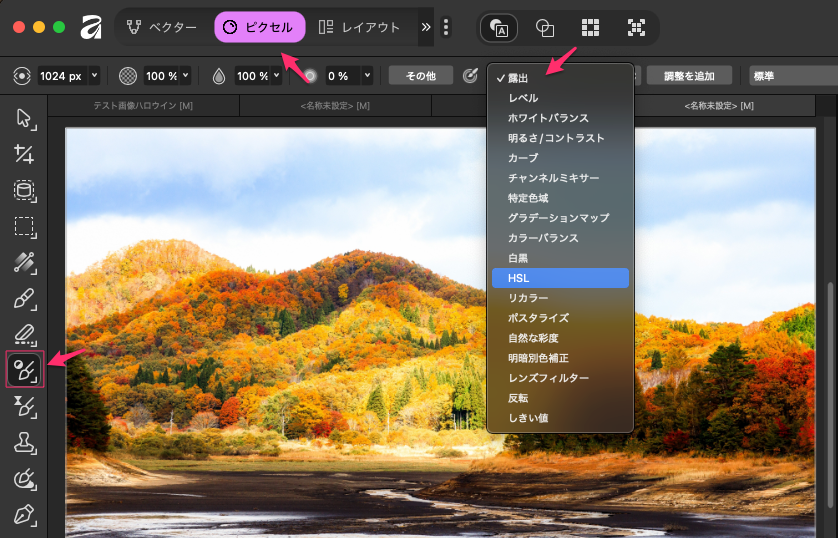
Task: Expand the double-chevron studio overflow
Action: pyautogui.click(x=426, y=28)
